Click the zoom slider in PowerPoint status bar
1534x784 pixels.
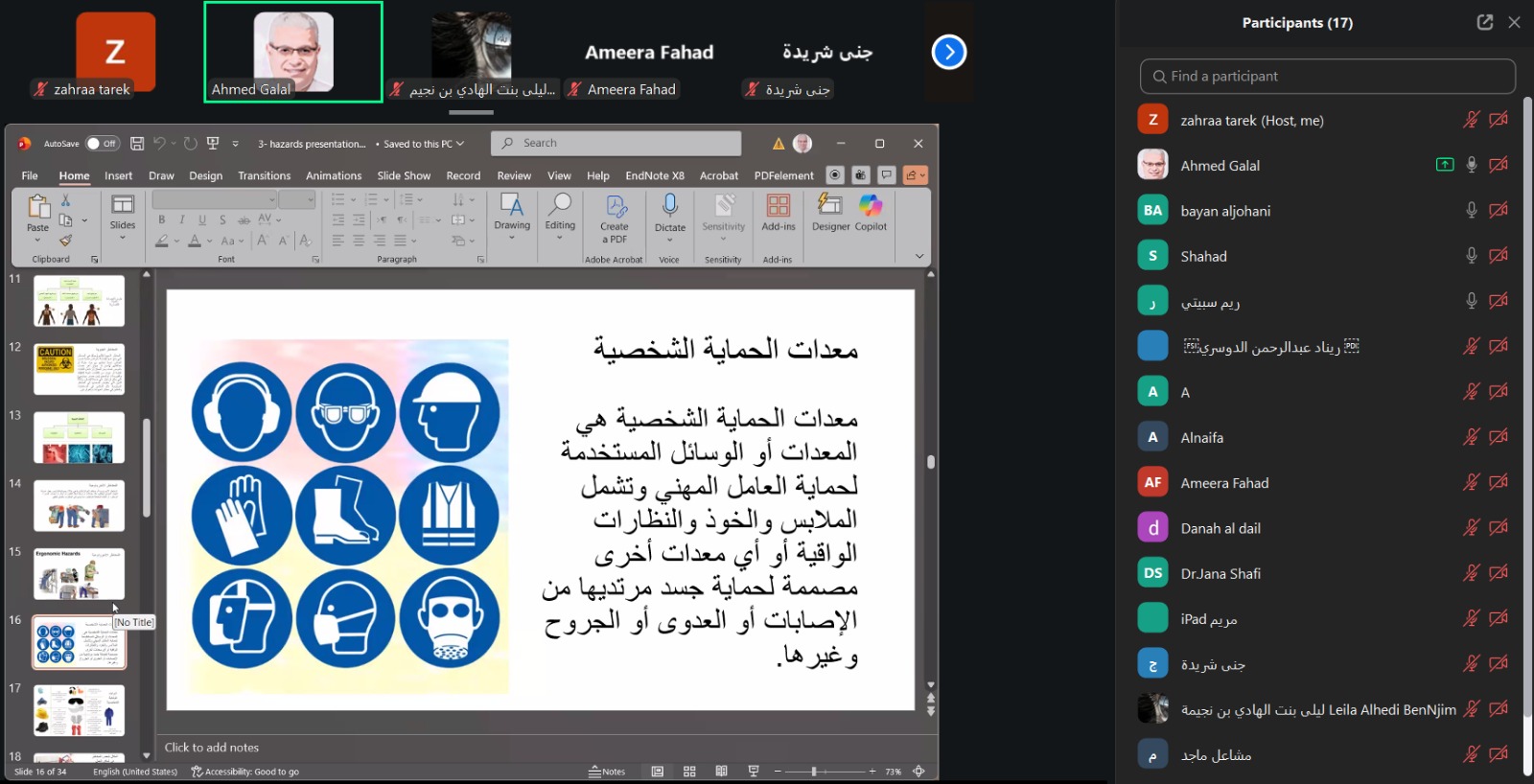point(814,772)
